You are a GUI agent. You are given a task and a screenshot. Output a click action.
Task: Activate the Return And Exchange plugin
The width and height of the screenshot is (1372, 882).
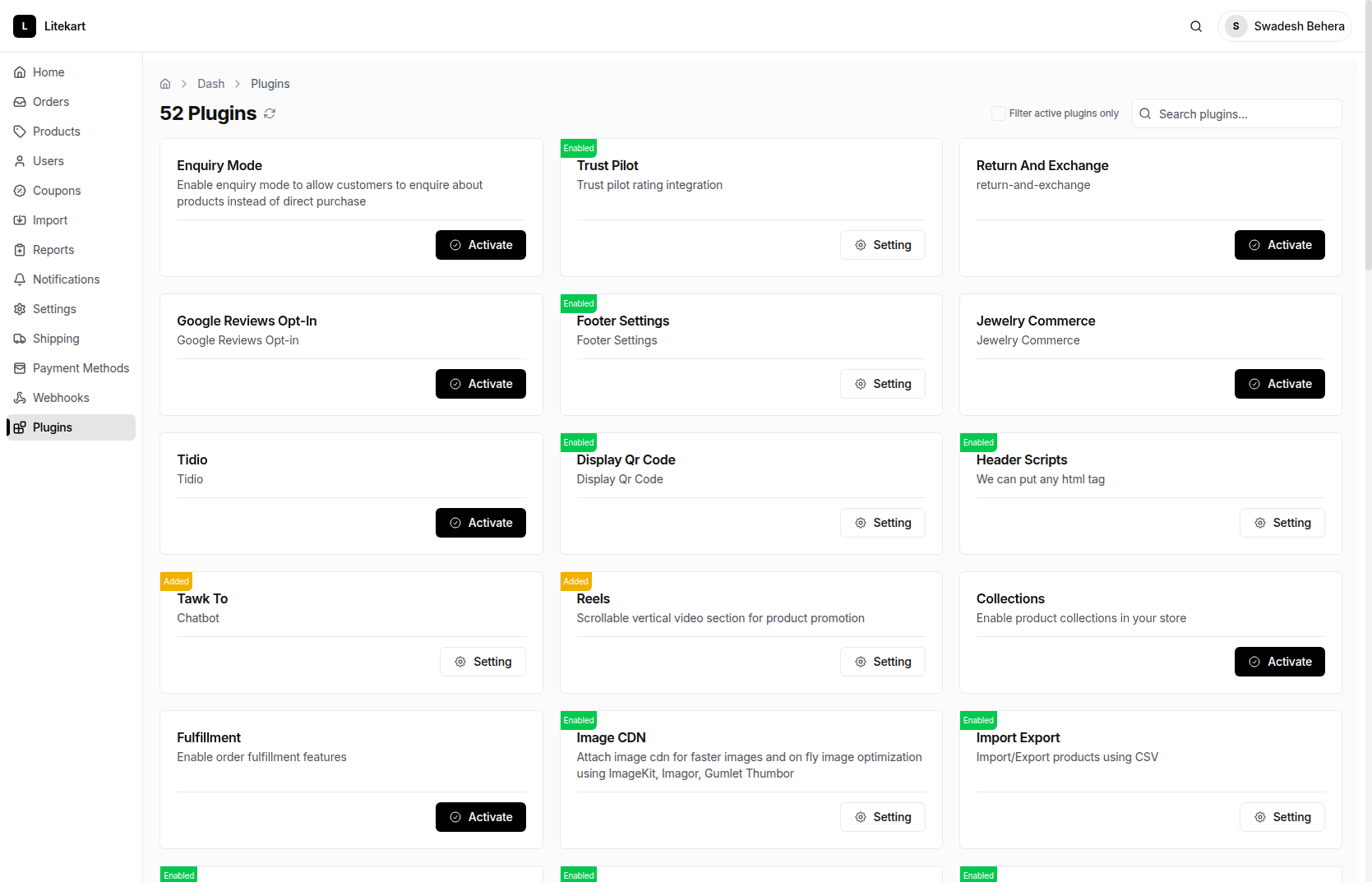click(x=1280, y=245)
